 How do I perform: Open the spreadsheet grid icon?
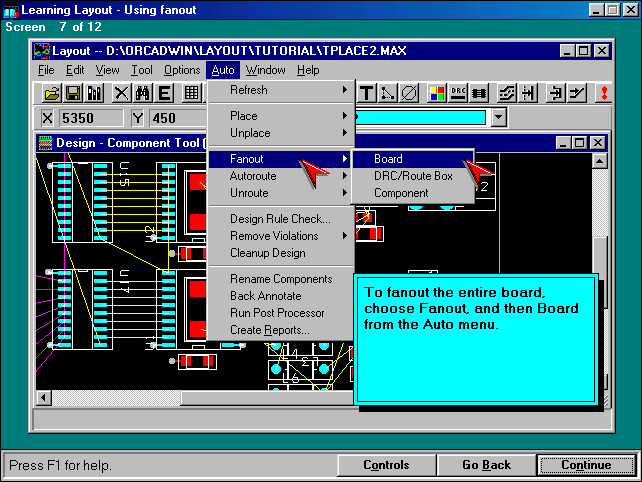192,93
